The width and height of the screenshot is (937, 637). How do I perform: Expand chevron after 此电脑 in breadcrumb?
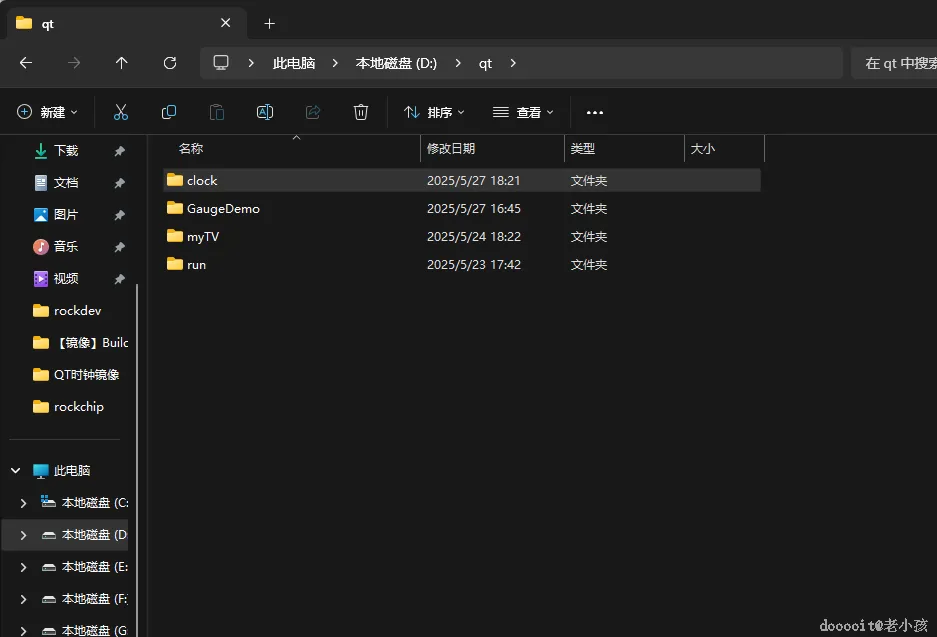click(335, 63)
